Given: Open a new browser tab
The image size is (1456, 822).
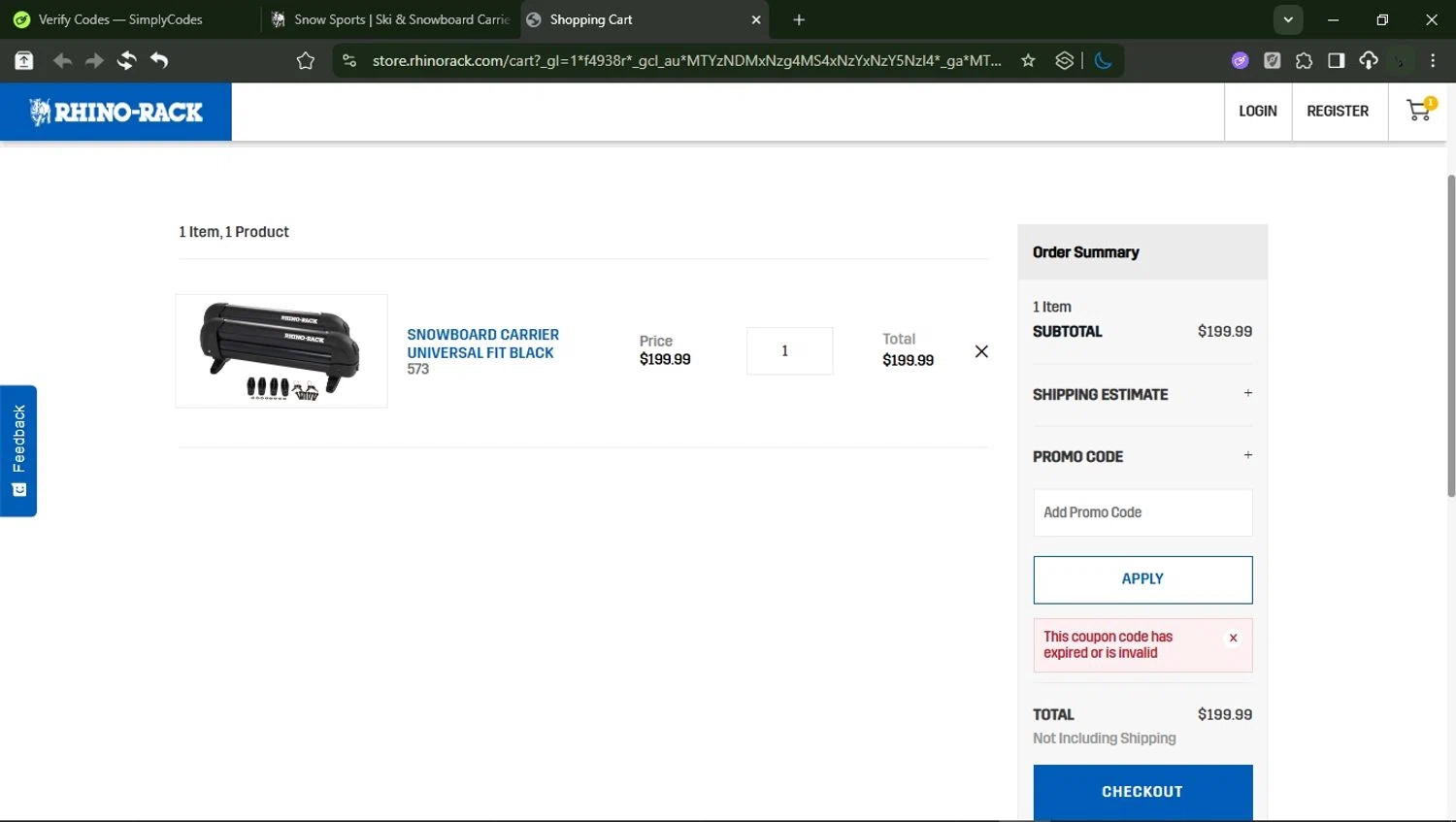Looking at the screenshot, I should click(x=799, y=19).
